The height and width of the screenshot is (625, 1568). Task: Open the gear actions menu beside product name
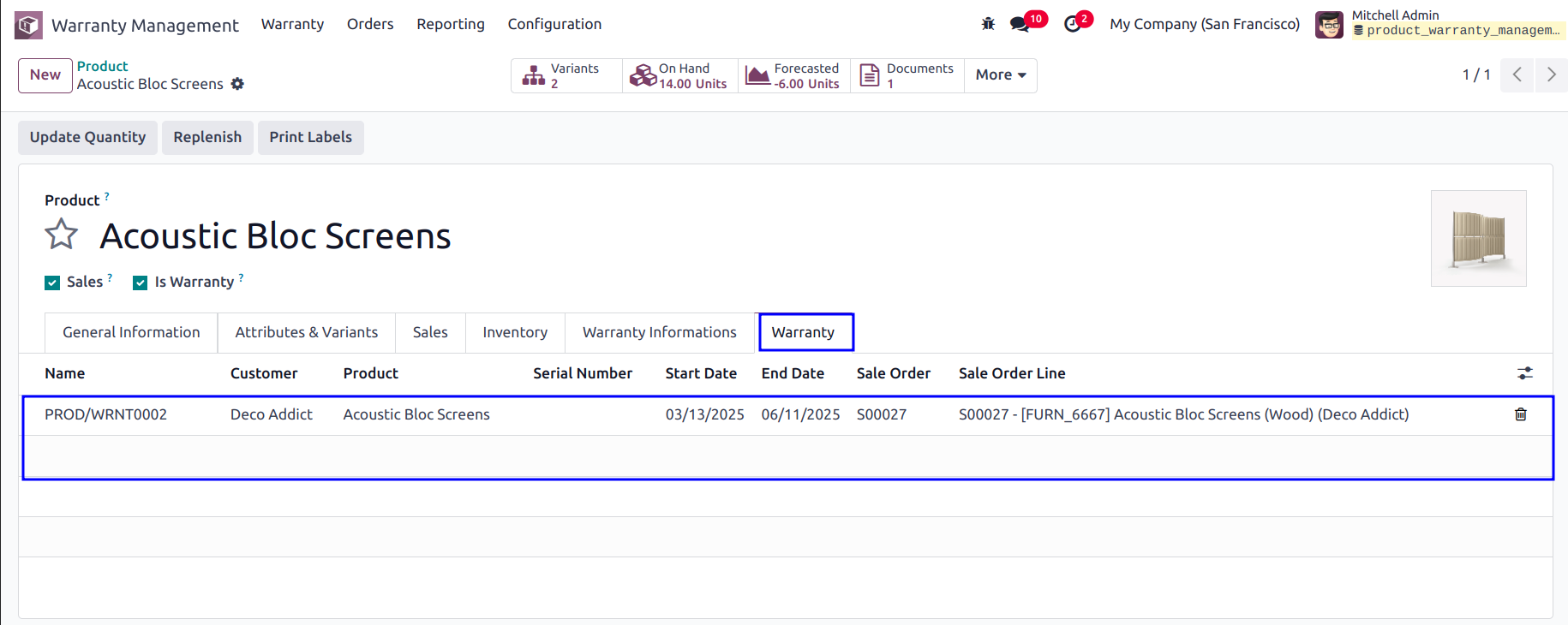[x=237, y=84]
